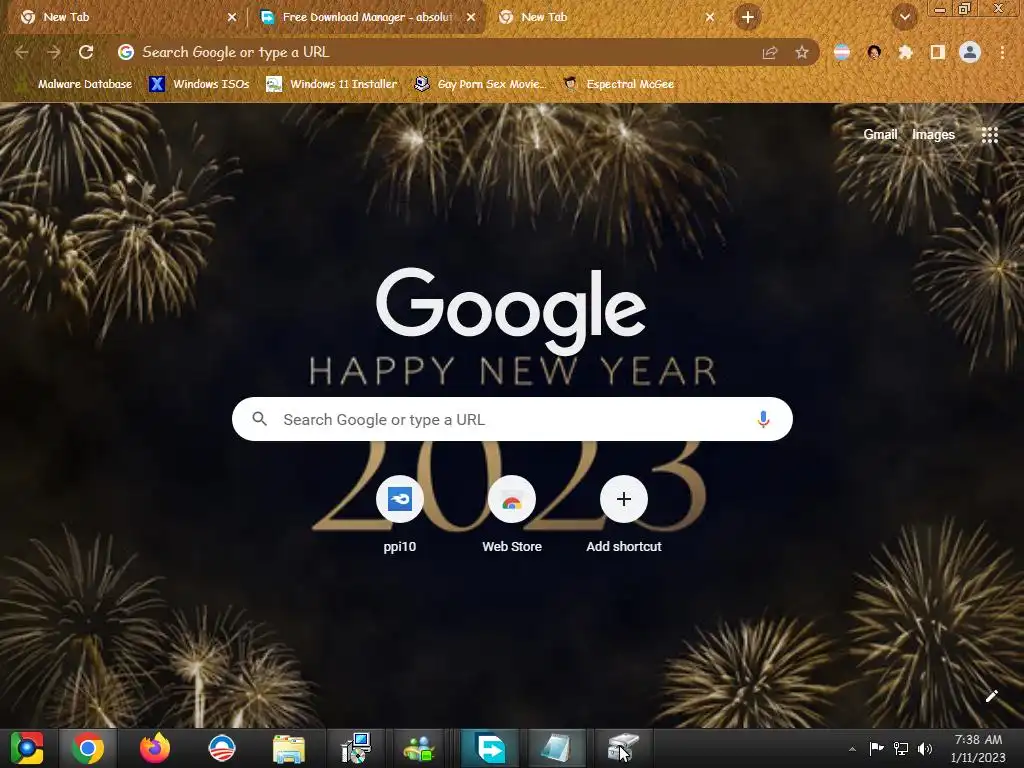The width and height of the screenshot is (1024, 768).
Task: Open the Chrome profile avatar menu
Action: click(970, 52)
